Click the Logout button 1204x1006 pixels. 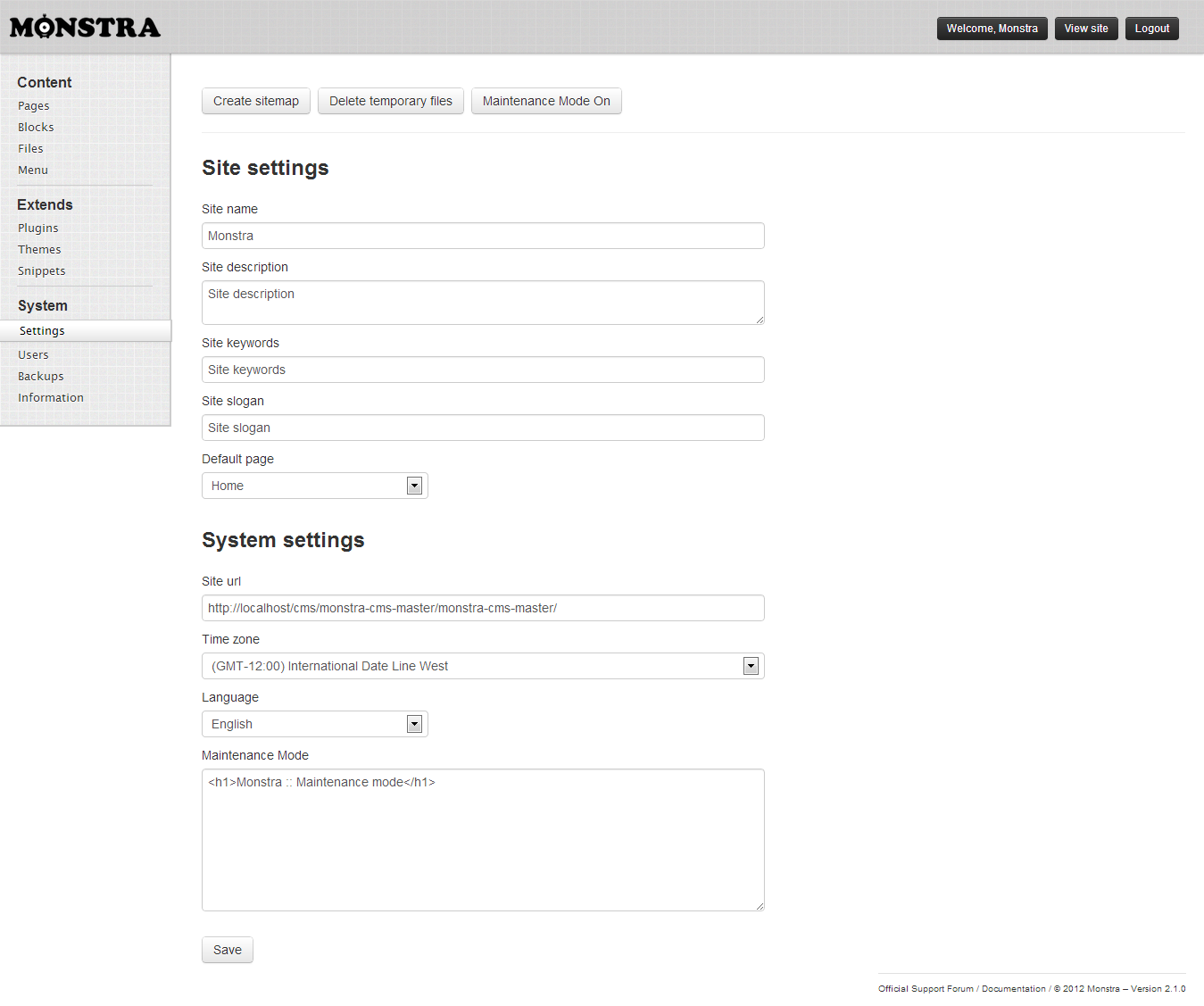click(x=1151, y=29)
